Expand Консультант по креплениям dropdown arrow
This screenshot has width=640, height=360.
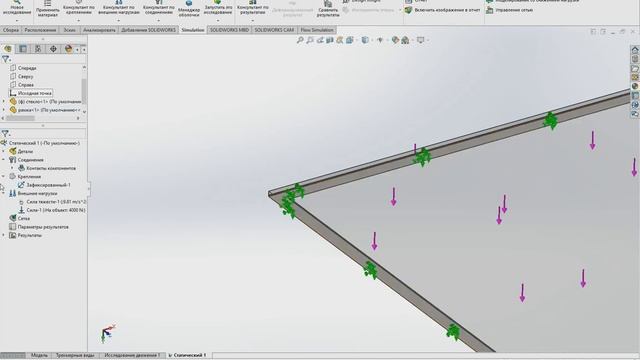coord(79,20)
